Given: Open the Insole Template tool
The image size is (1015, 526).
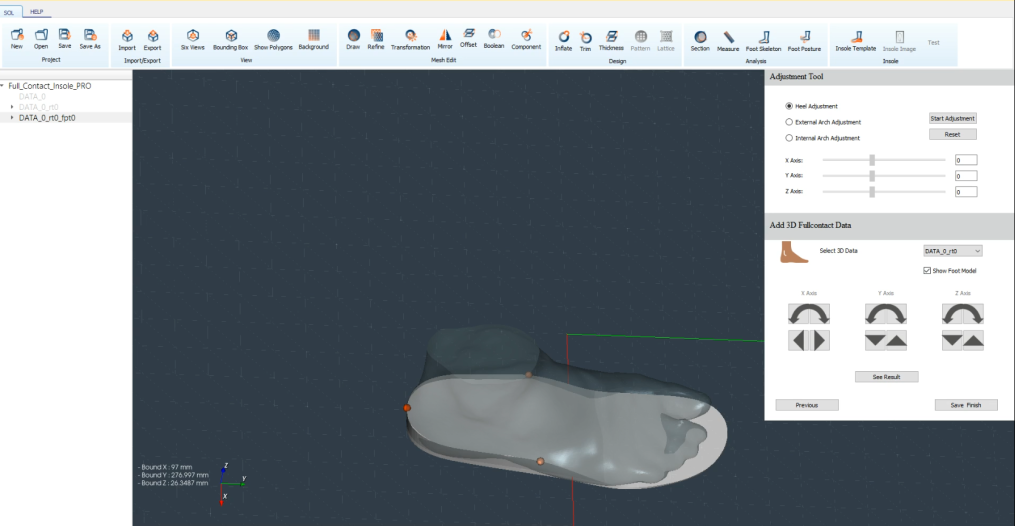Looking at the screenshot, I should click(856, 37).
